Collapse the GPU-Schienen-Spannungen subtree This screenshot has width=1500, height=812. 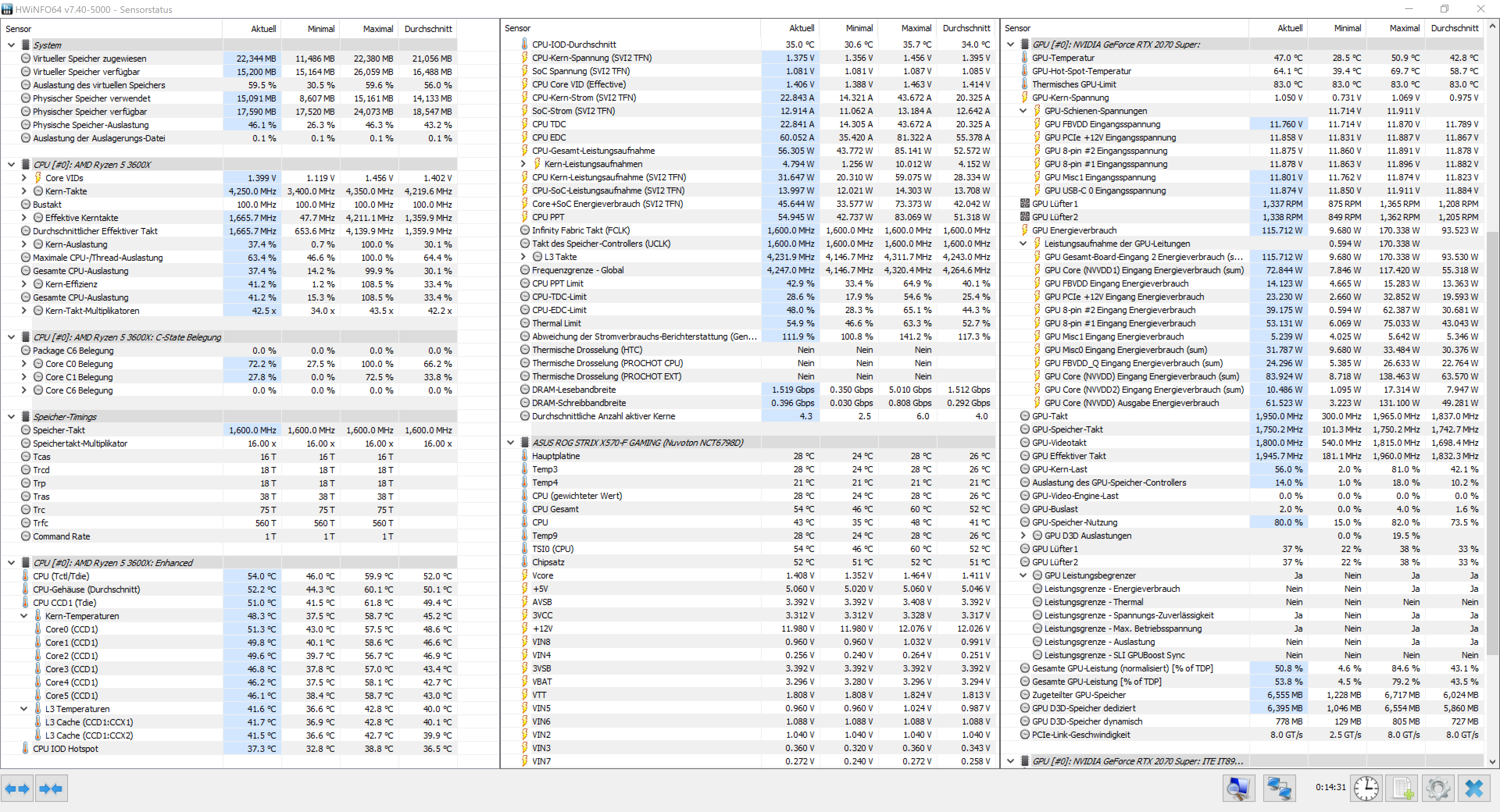pyautogui.click(x=1023, y=110)
